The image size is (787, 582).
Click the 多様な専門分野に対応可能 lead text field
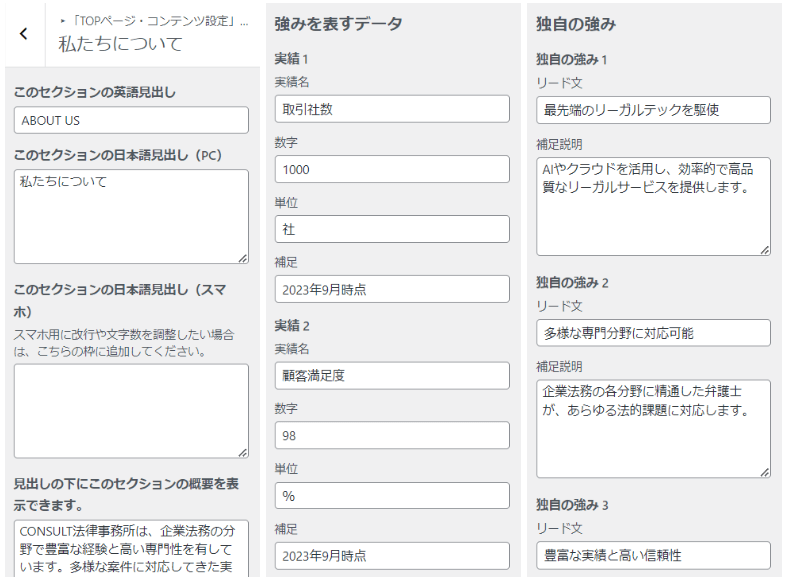pyautogui.click(x=653, y=333)
